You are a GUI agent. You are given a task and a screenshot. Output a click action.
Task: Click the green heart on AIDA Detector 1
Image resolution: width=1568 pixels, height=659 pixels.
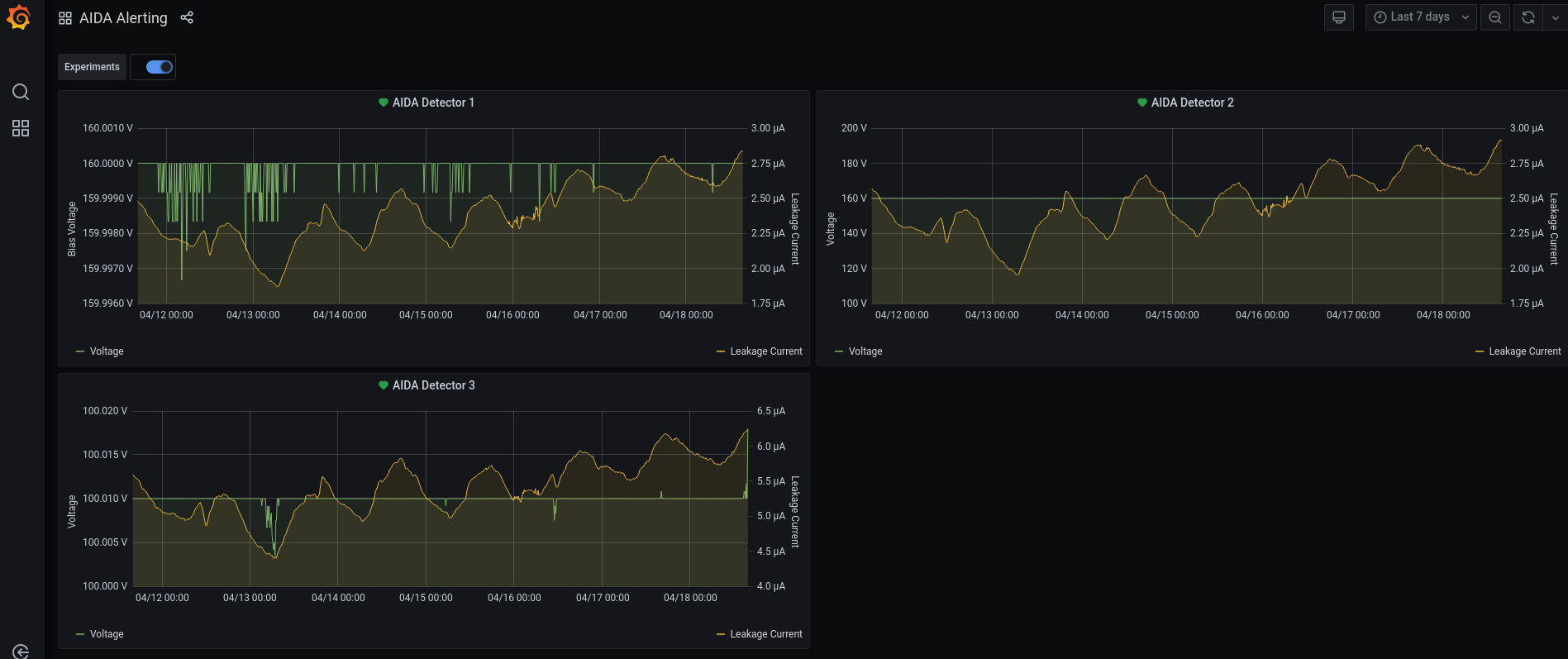point(384,103)
